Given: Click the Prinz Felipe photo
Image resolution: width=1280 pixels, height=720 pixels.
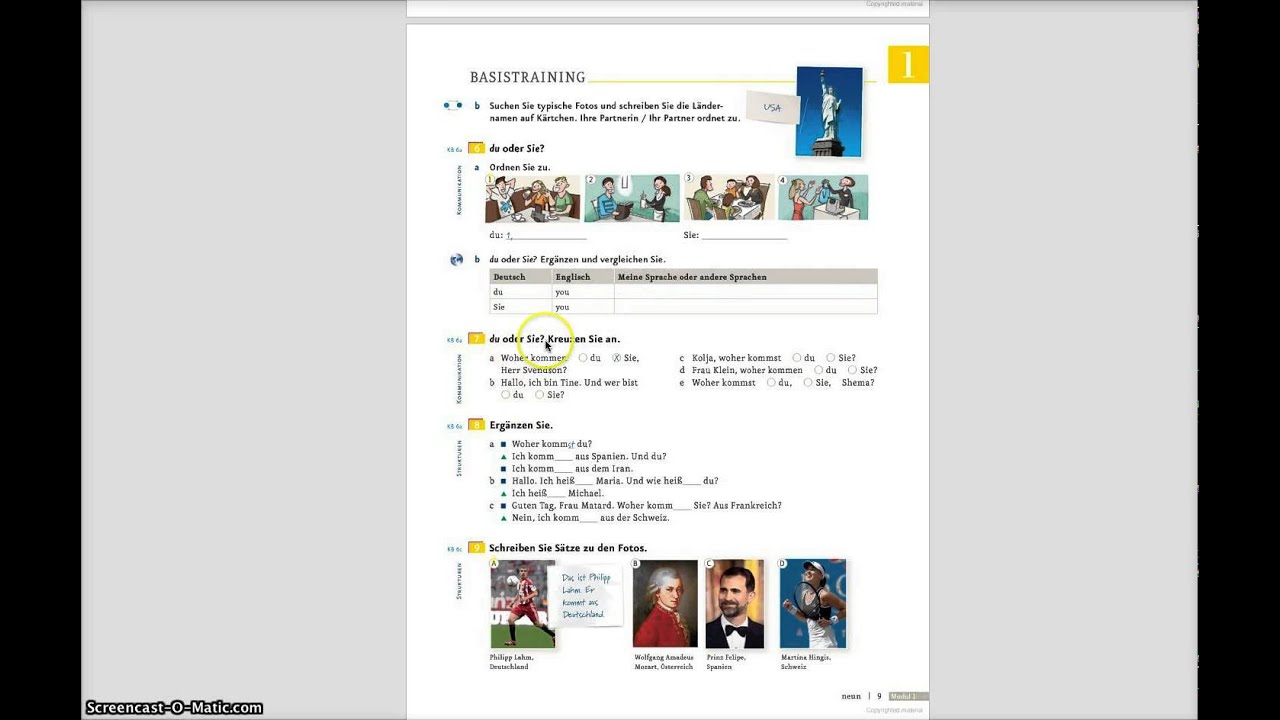Looking at the screenshot, I should pyautogui.click(x=735, y=604).
